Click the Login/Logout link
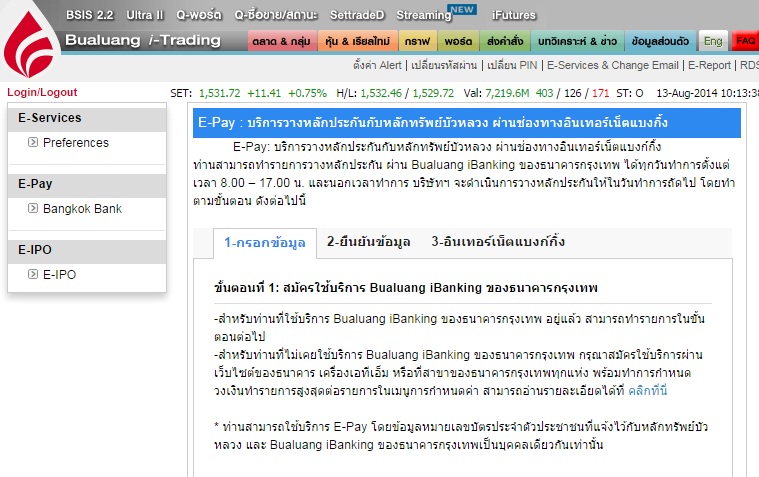759x477 pixels. (42, 92)
